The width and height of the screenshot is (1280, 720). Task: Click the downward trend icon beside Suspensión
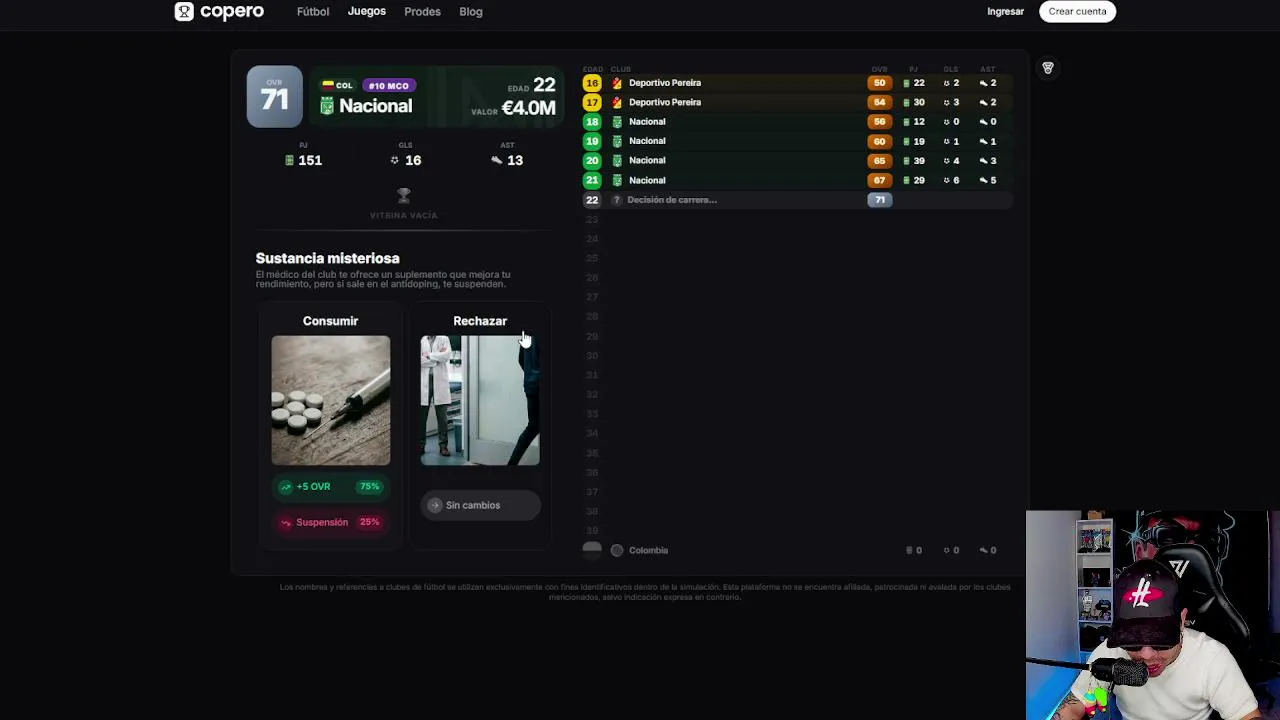[286, 522]
